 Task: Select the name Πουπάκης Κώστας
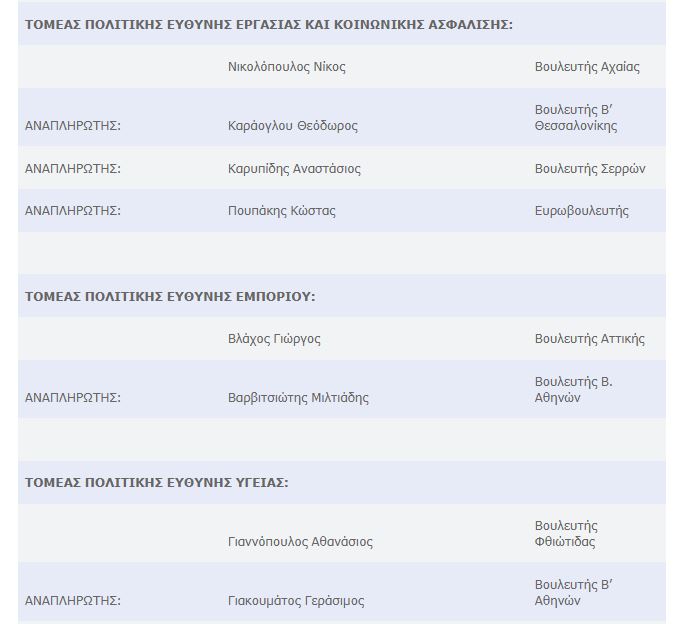coord(282,211)
